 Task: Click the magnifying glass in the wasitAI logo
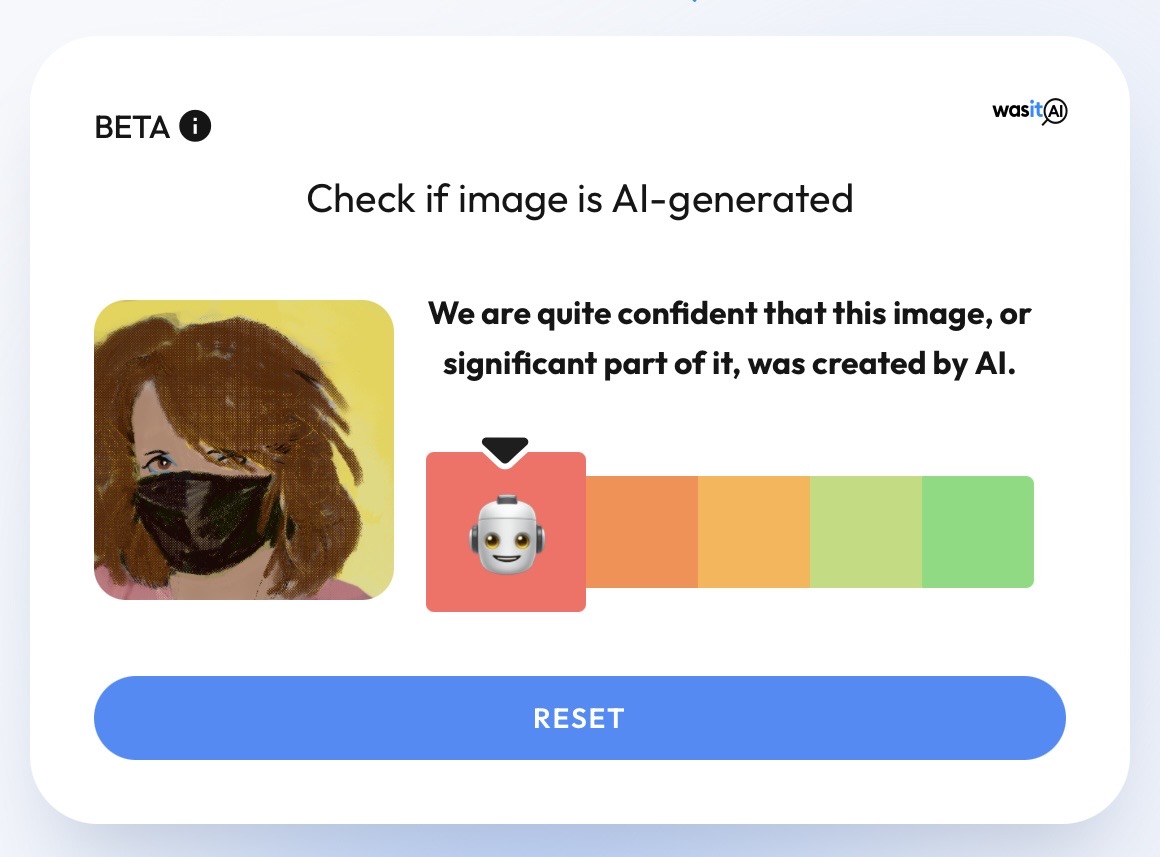tap(1057, 111)
